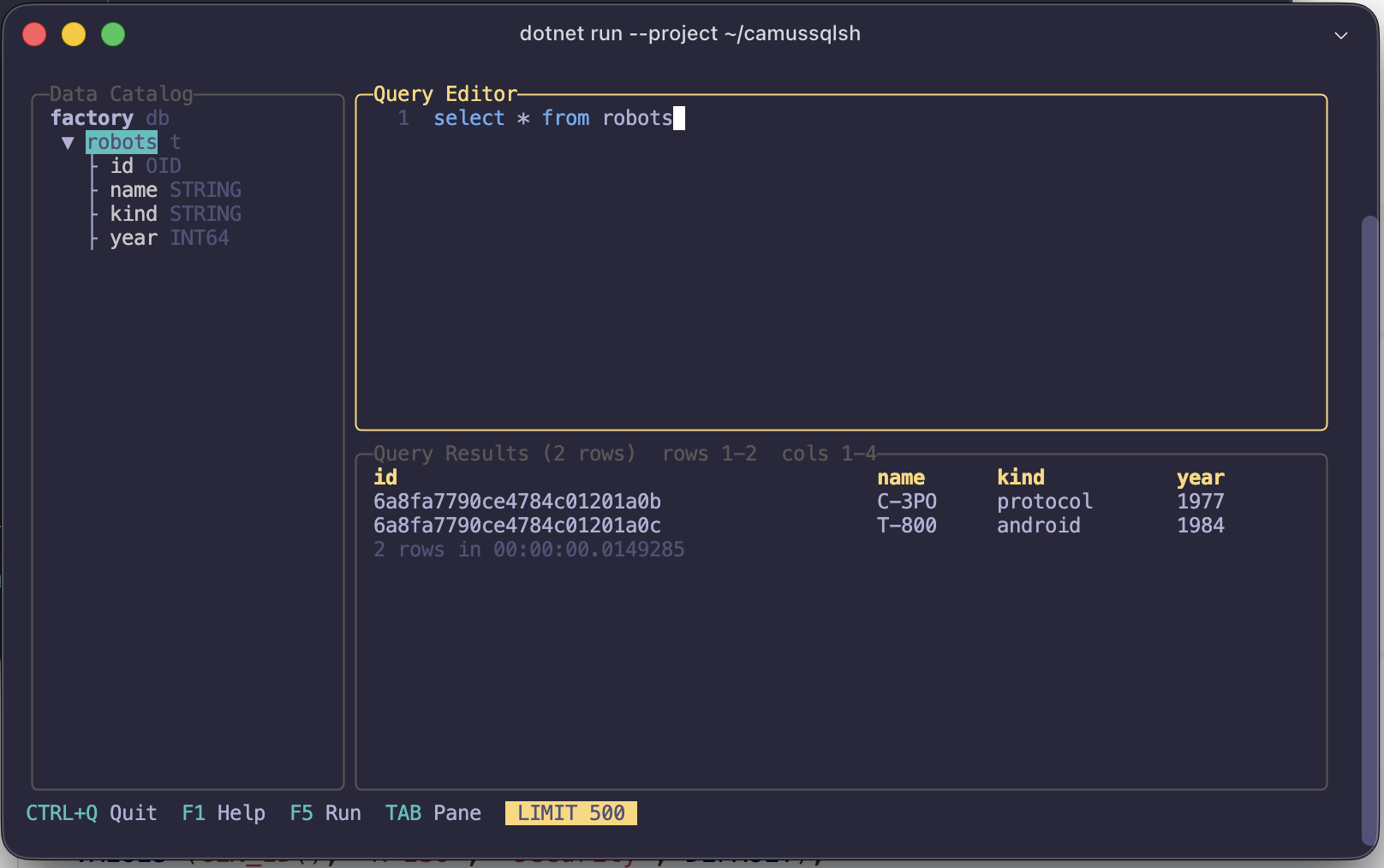
Task: Click the green zoom window button
Action: pyautogui.click(x=113, y=34)
